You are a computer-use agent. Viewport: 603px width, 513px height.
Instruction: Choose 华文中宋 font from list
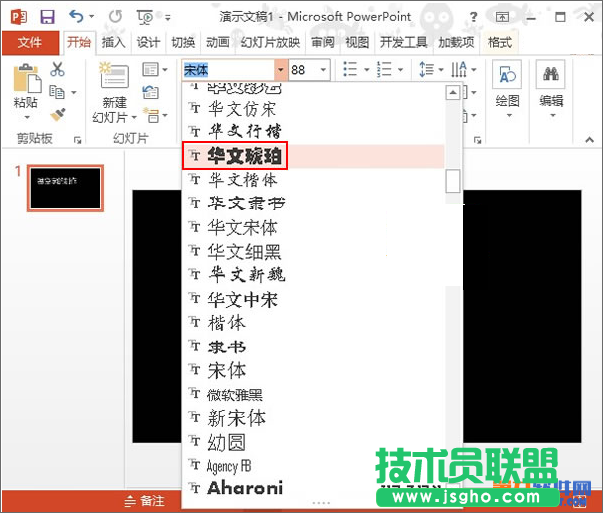pos(313,299)
